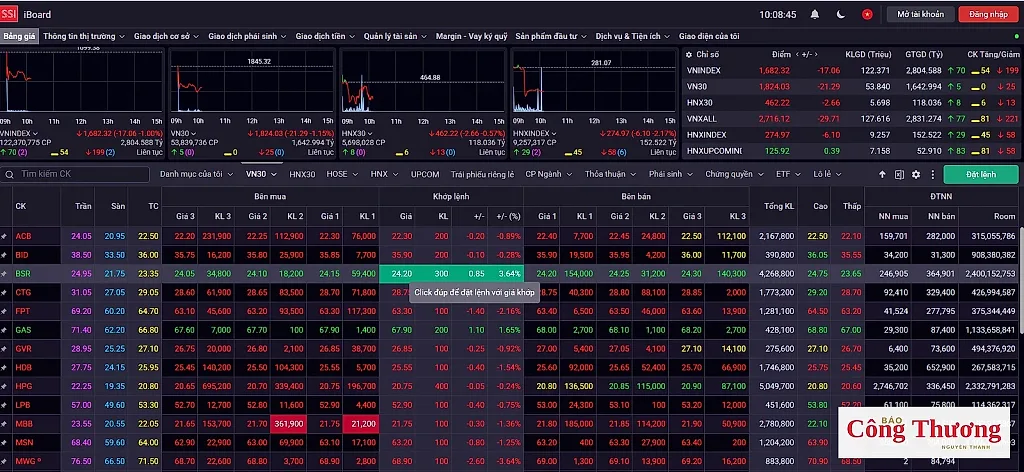1024x472 pixels.
Task: Select the UPCOM tab
Action: [x=425, y=174]
